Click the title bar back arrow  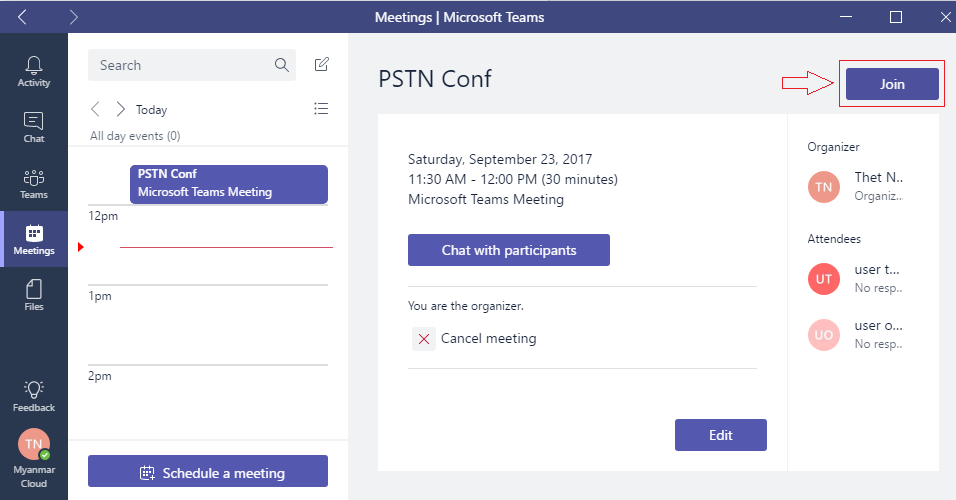pos(23,16)
